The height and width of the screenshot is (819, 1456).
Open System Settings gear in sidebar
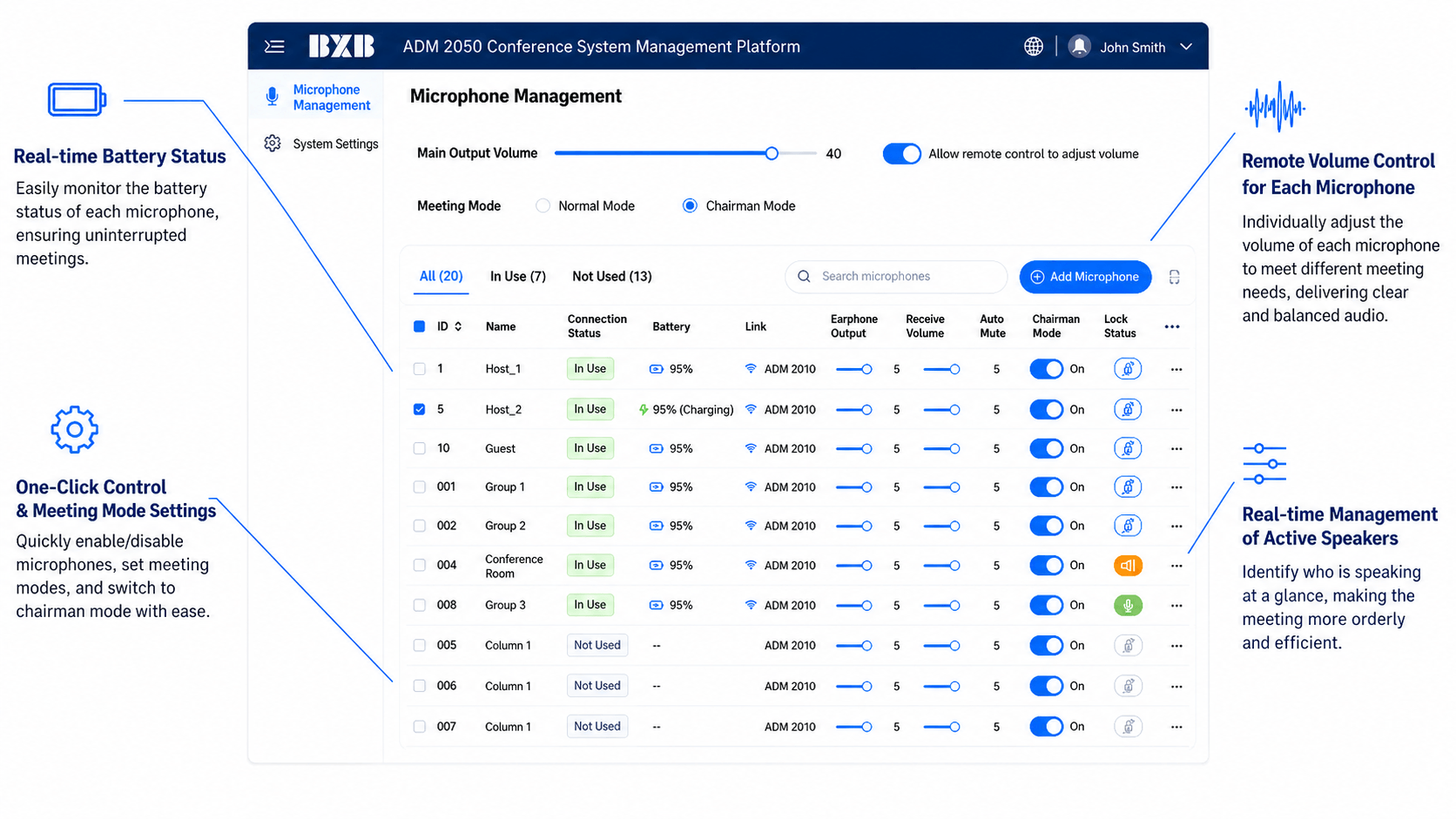click(273, 144)
